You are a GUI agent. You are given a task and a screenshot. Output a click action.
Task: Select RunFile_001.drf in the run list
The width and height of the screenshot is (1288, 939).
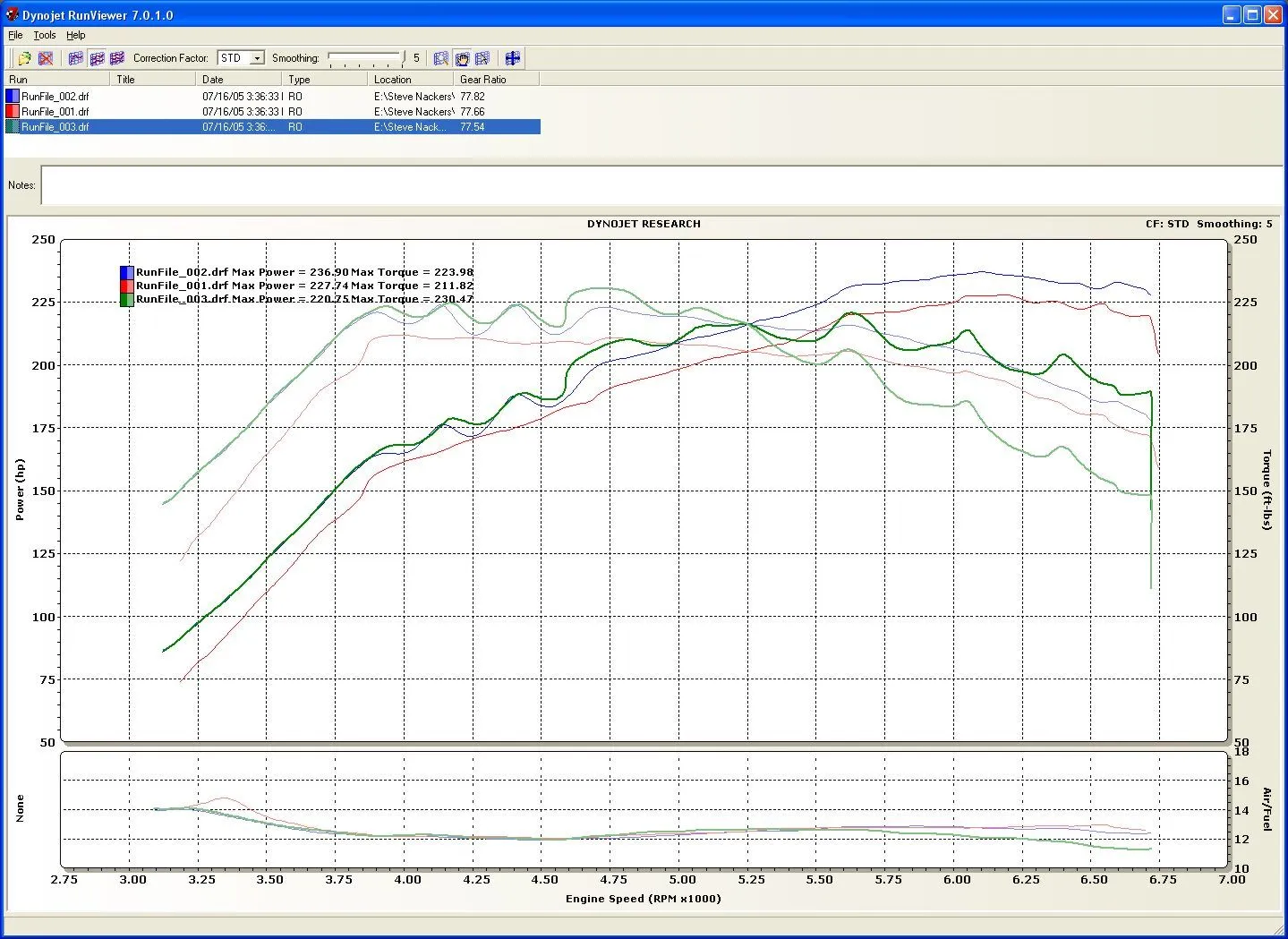tap(55, 112)
